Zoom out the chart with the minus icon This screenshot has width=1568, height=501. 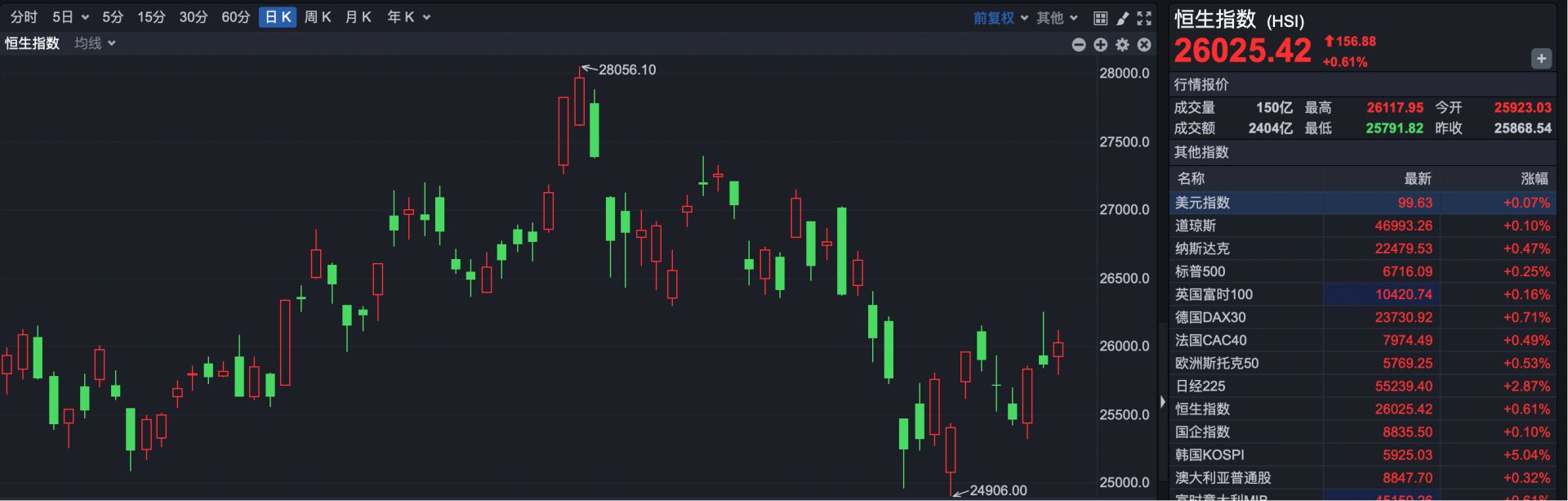[x=1079, y=45]
